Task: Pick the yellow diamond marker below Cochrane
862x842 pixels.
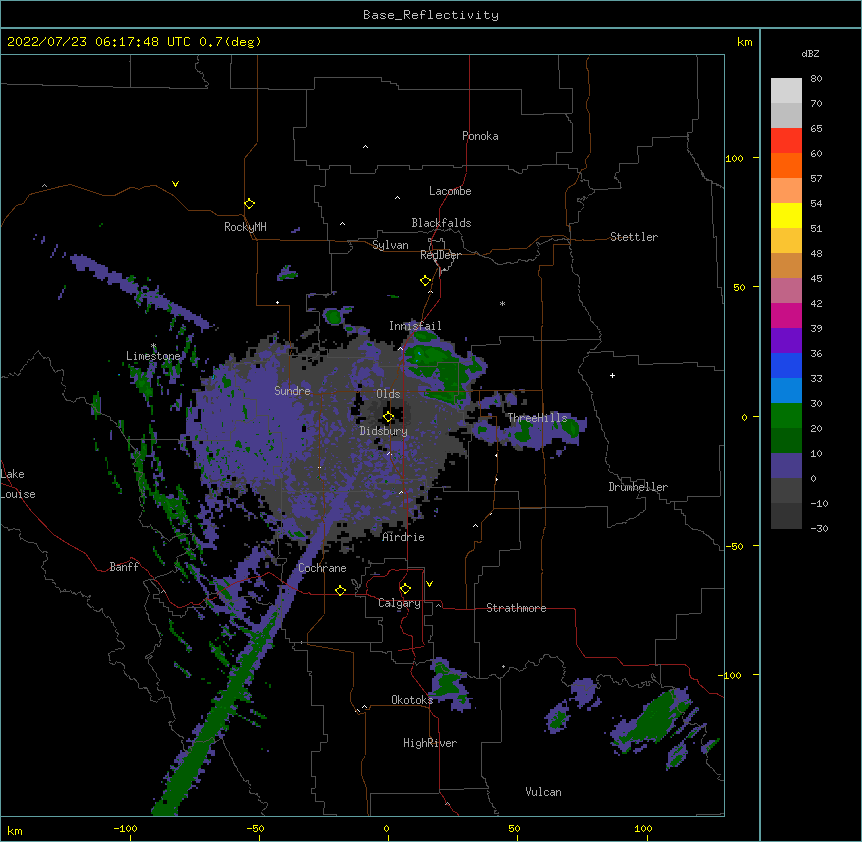Action: 340,590
